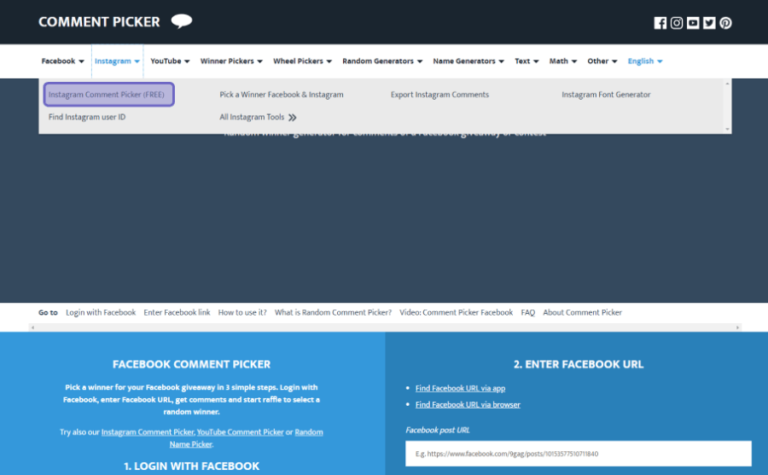The image size is (768, 475).
Task: Go to How to use it? section
Action: [242, 312]
